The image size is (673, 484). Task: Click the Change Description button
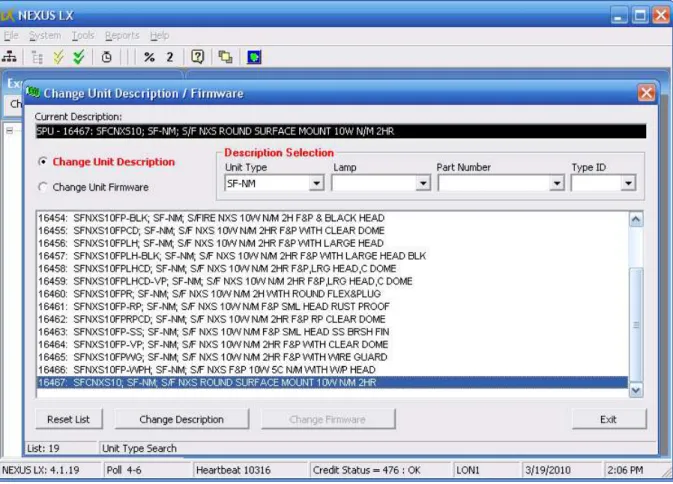pos(182,419)
